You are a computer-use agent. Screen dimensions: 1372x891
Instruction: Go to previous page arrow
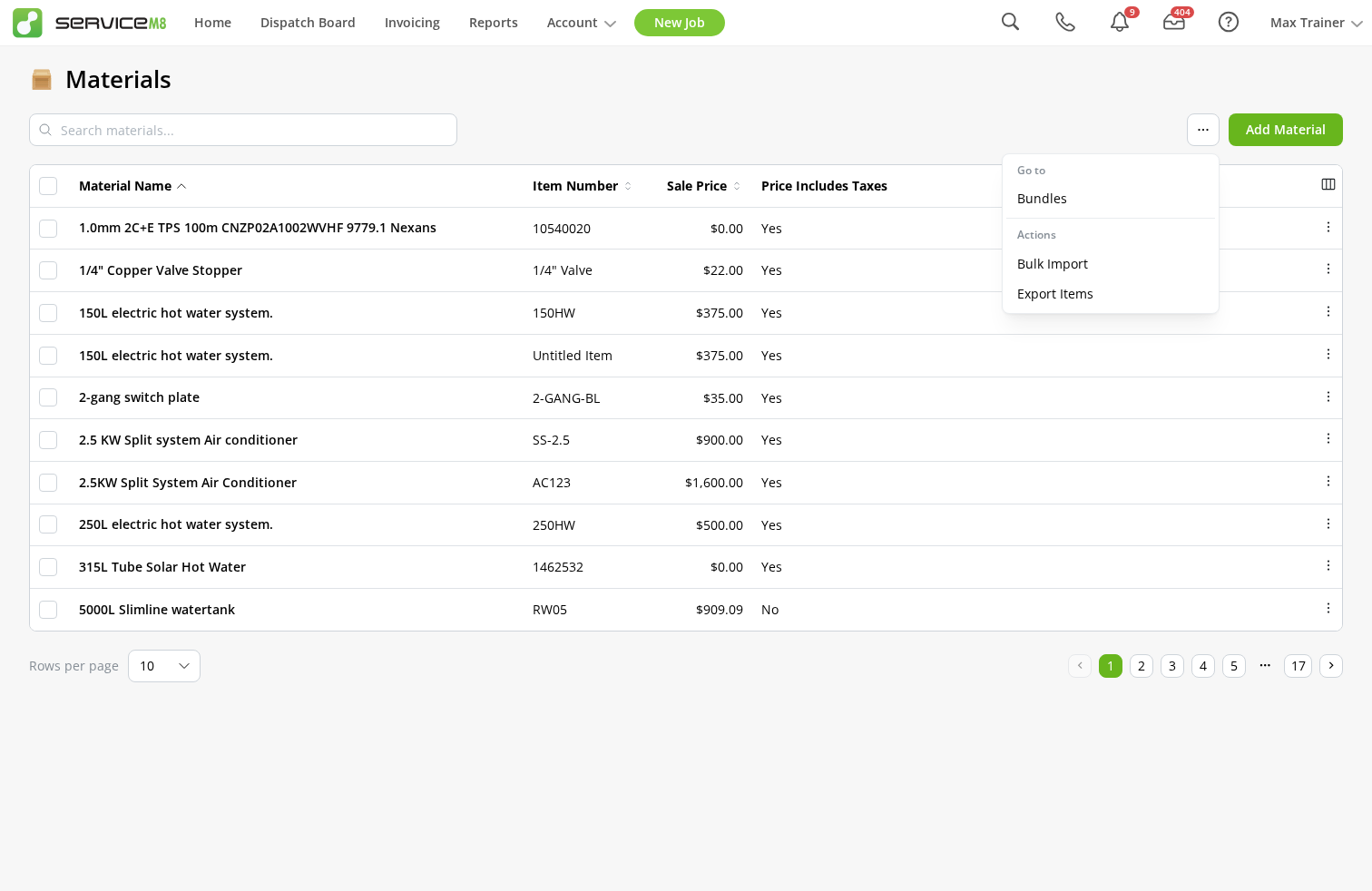[x=1080, y=666]
